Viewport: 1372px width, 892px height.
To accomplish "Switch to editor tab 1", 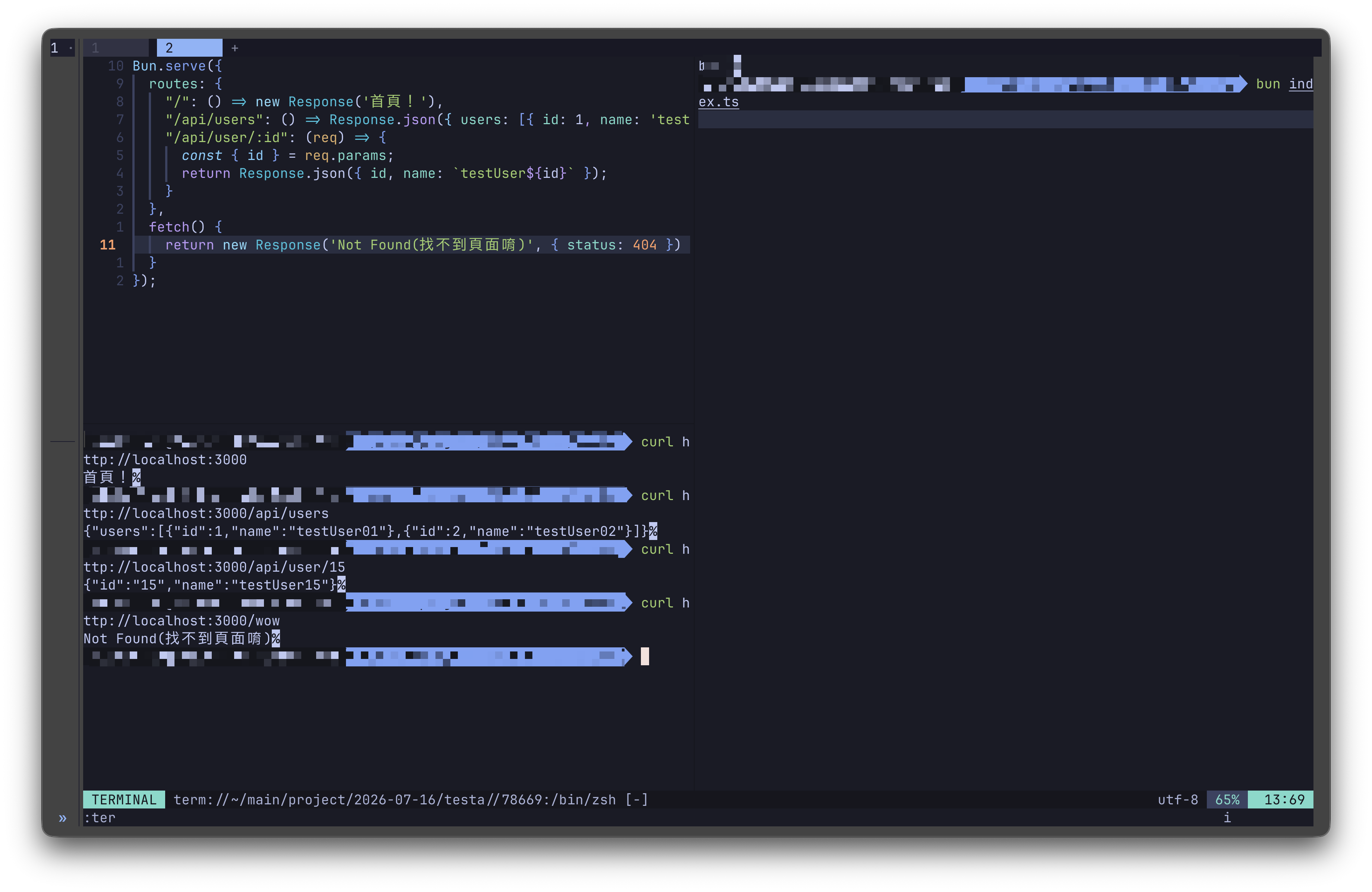I will coord(115,48).
